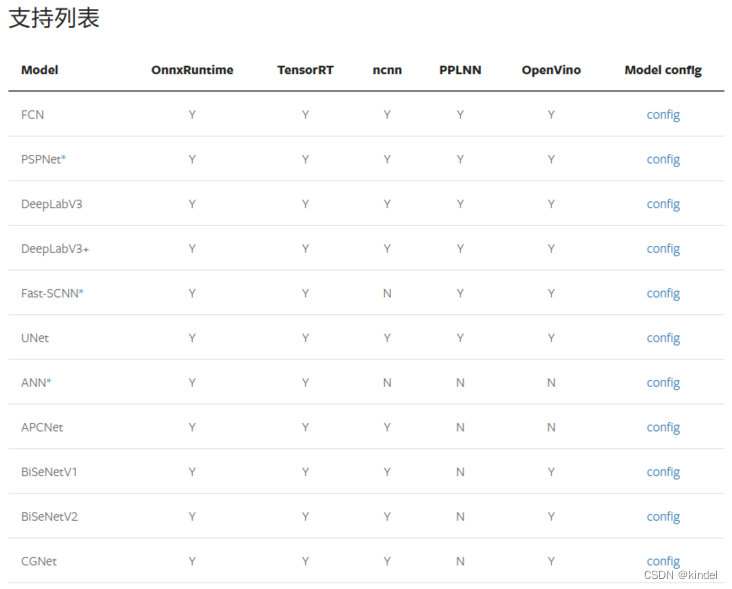Select the DeepLabV3+ model name cell
The height and width of the screenshot is (589, 732).
click(x=55, y=249)
